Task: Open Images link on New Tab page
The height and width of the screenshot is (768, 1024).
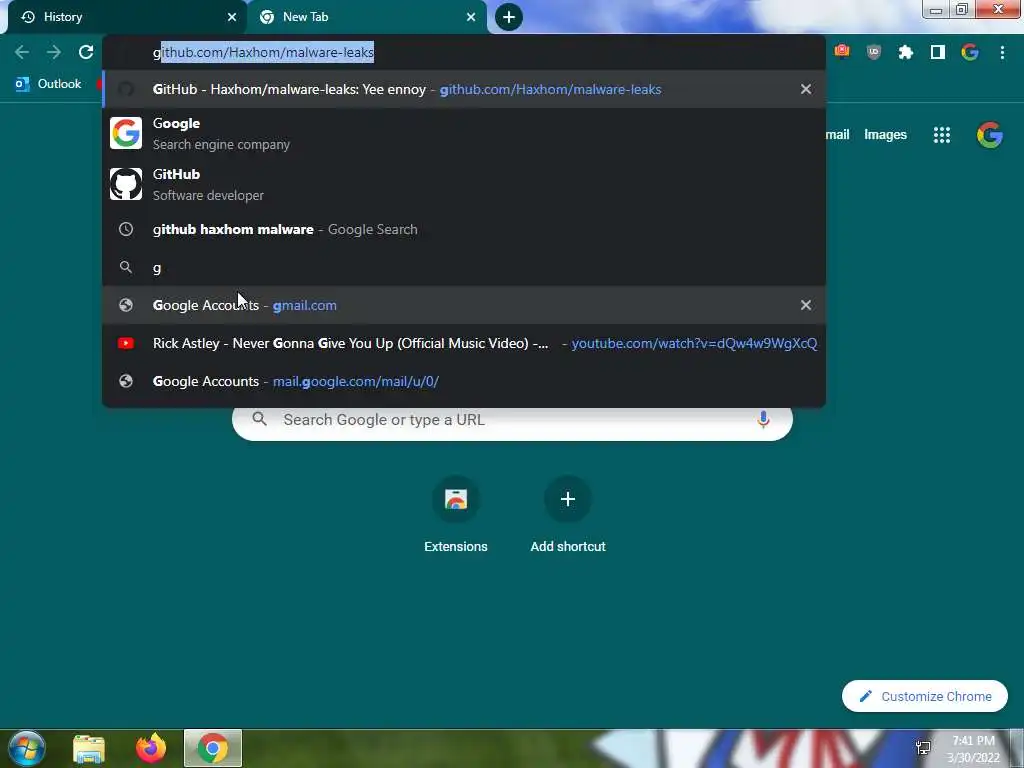Action: (885, 135)
